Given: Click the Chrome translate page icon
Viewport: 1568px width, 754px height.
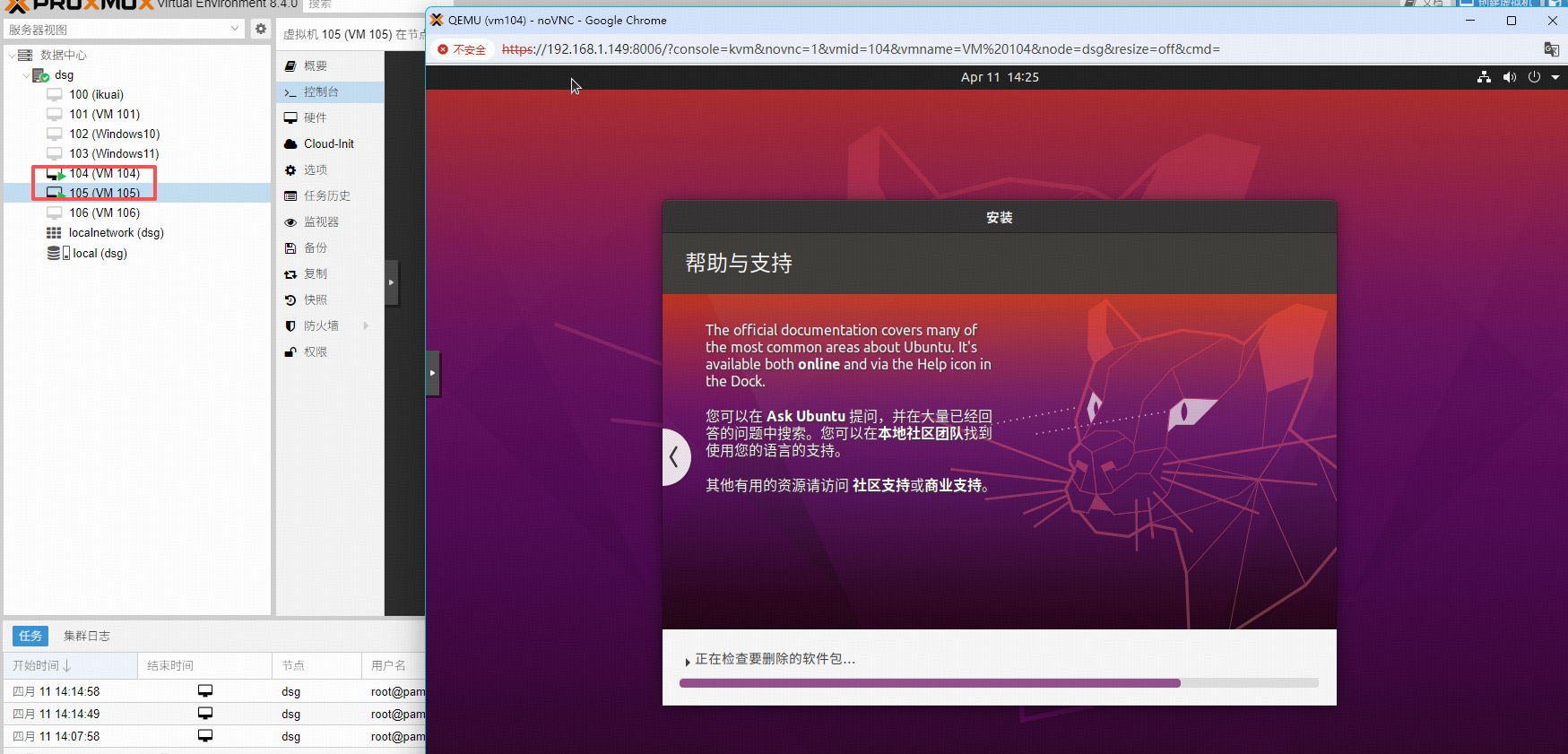Looking at the screenshot, I should click(x=1552, y=49).
